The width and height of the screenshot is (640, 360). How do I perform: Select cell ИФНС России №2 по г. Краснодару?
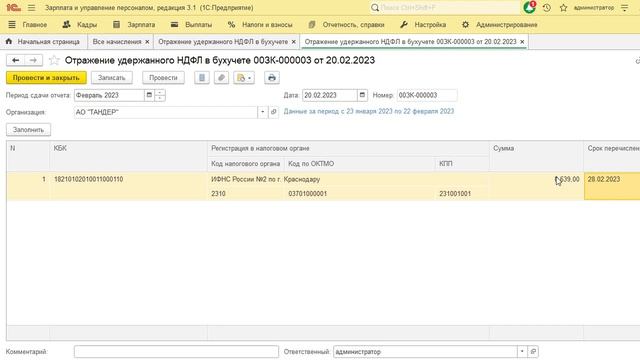[x=348, y=179]
